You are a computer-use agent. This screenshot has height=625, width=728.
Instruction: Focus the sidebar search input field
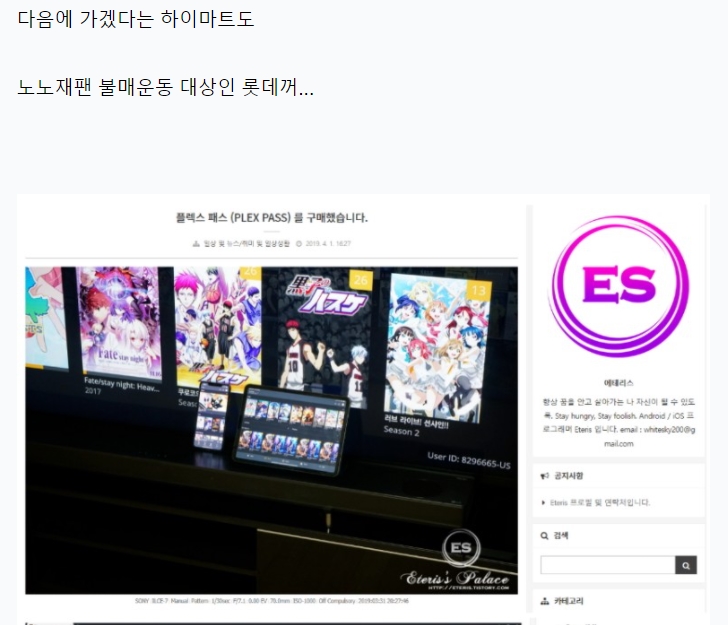click(608, 565)
